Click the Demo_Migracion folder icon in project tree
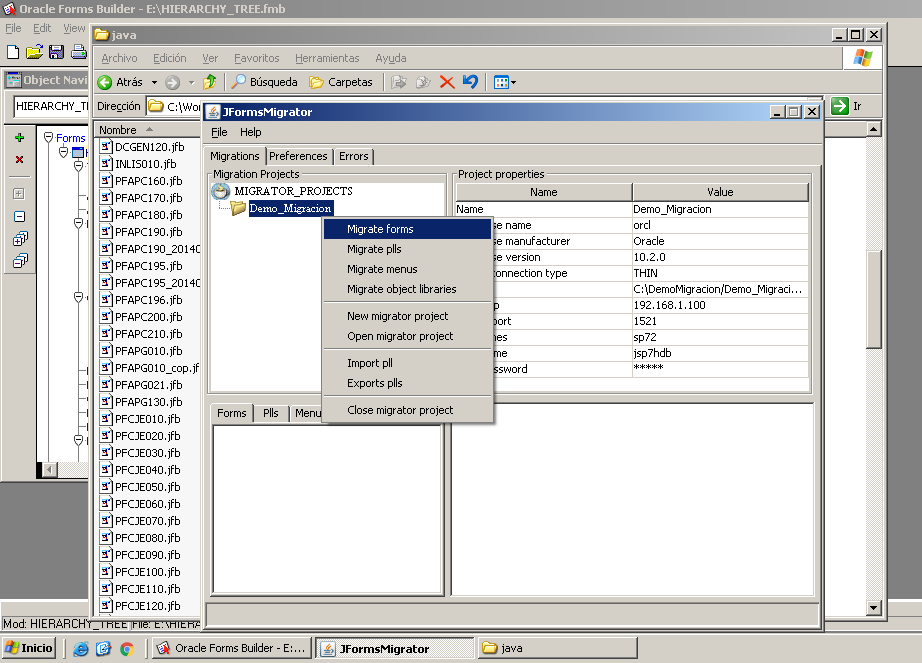Screen dimensions: 922x663 tap(238, 208)
